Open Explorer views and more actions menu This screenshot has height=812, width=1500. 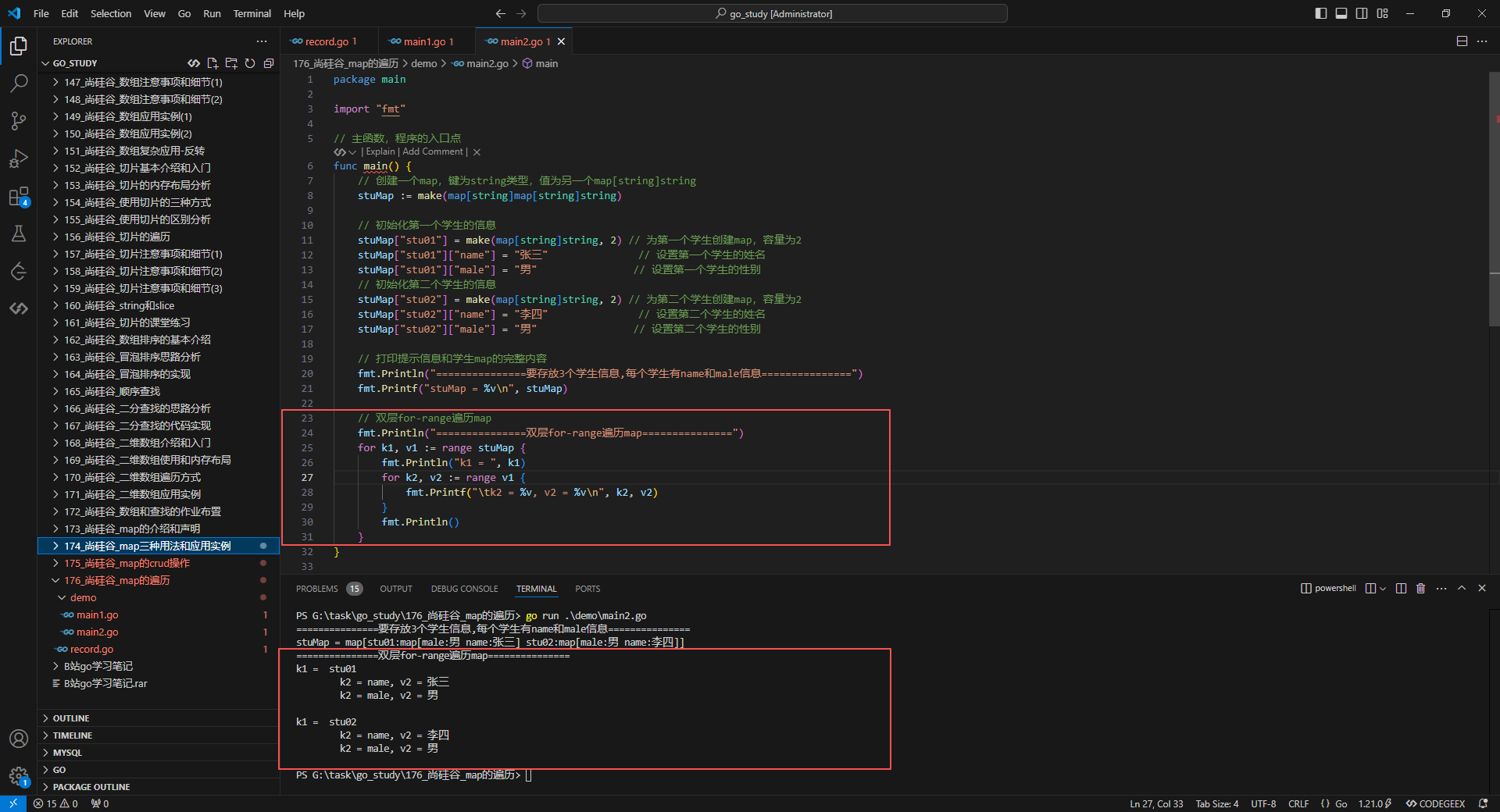pos(261,41)
